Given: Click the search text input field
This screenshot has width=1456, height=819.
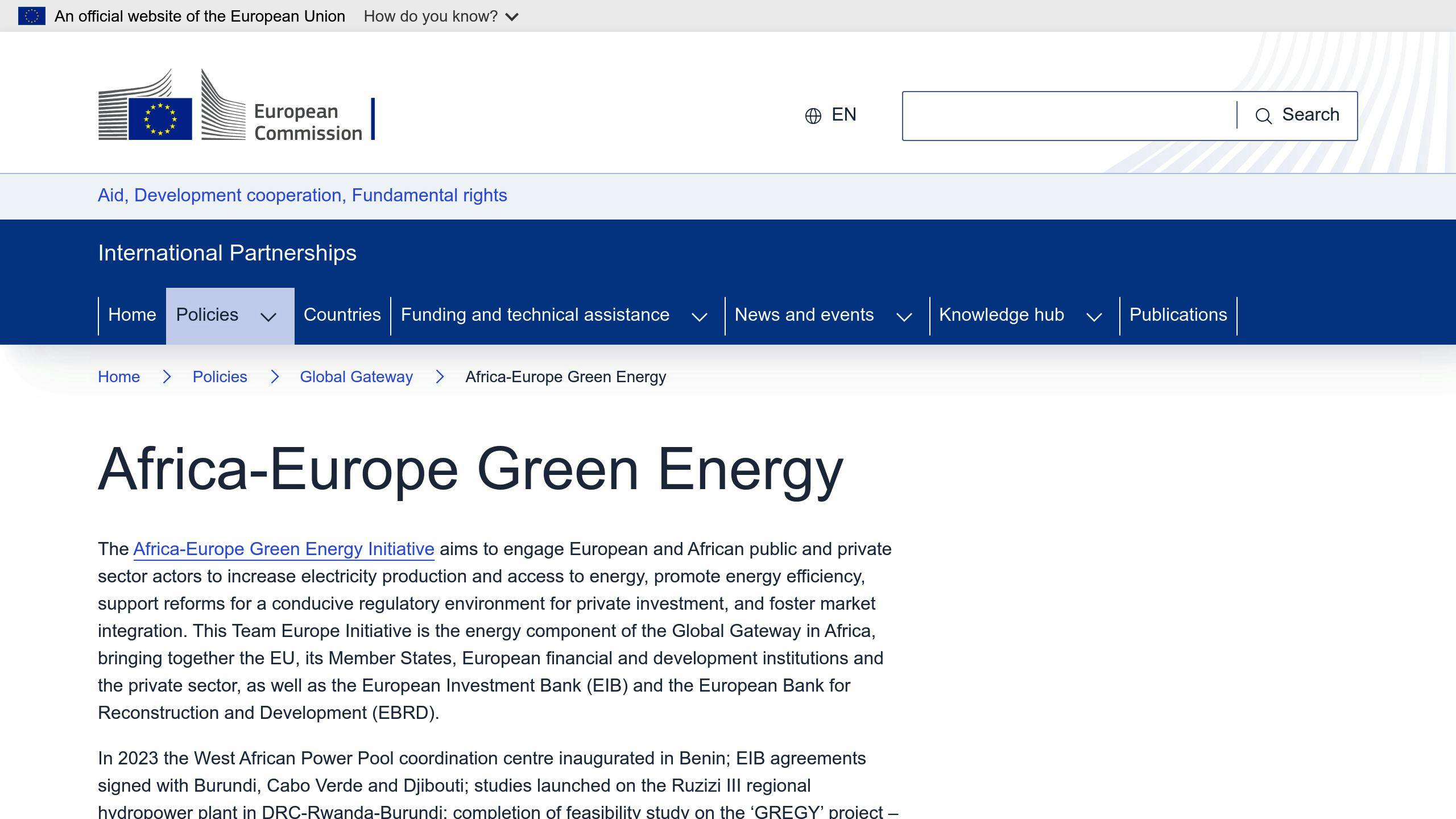Looking at the screenshot, I should [x=1069, y=115].
